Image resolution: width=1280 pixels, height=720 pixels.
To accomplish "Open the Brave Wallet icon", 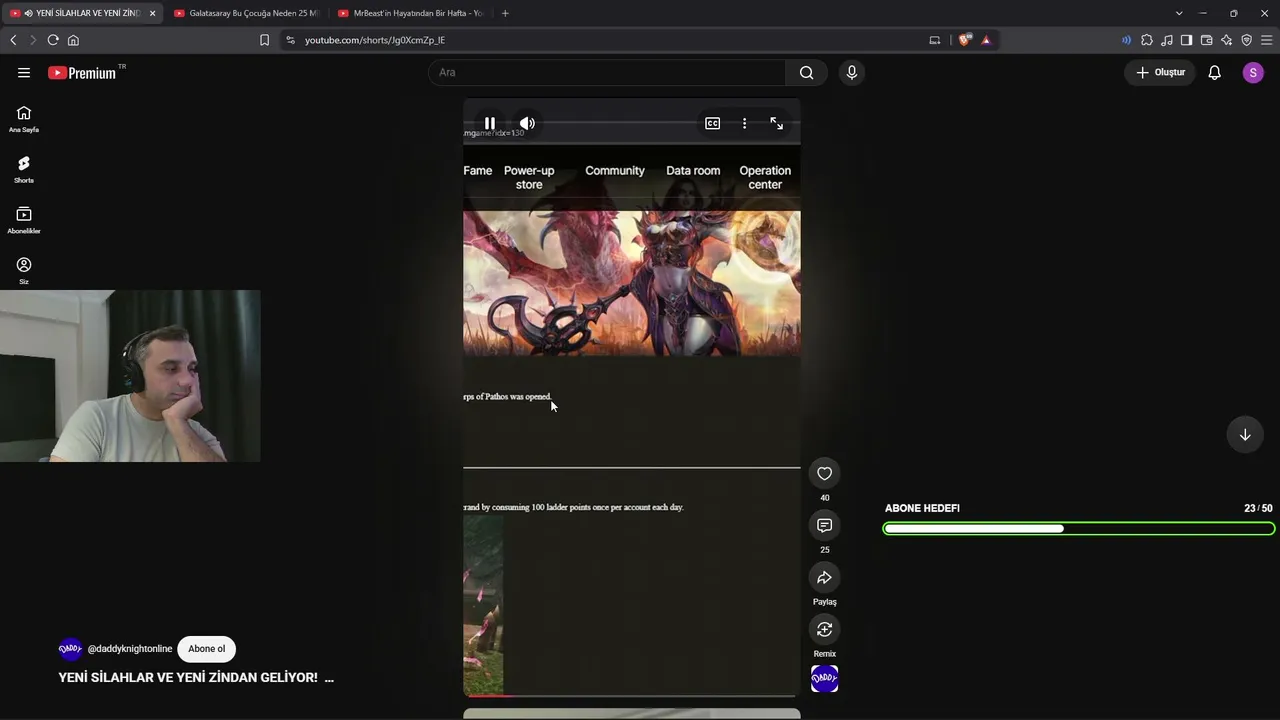I will coord(1206,40).
